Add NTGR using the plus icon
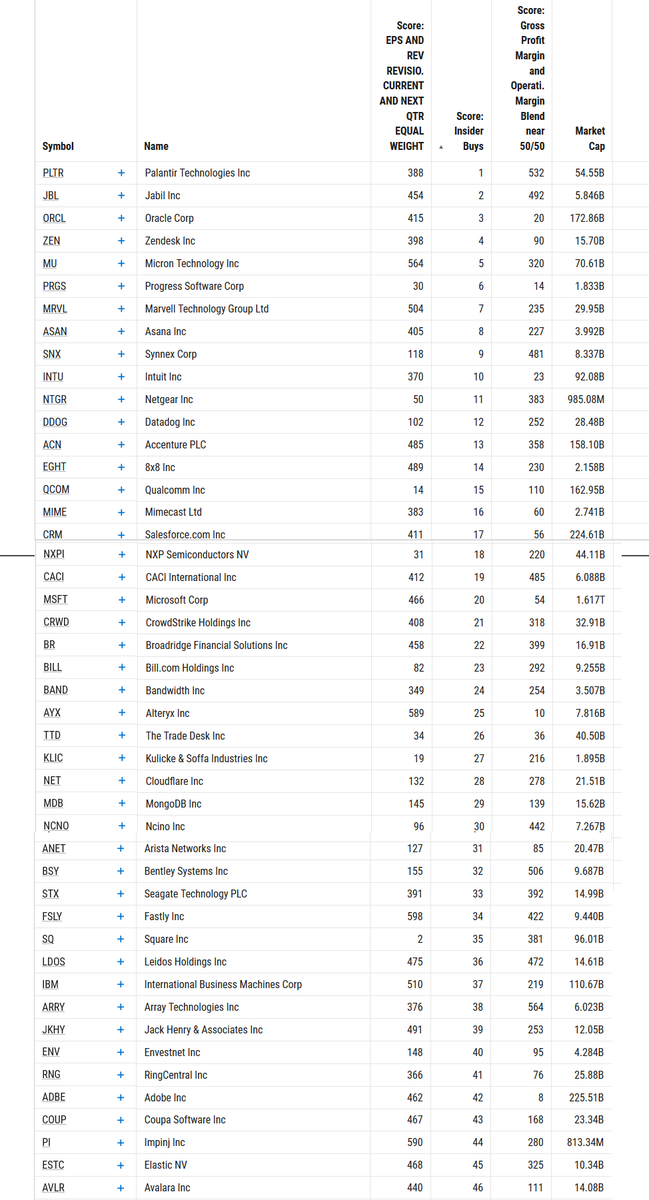 [121, 399]
